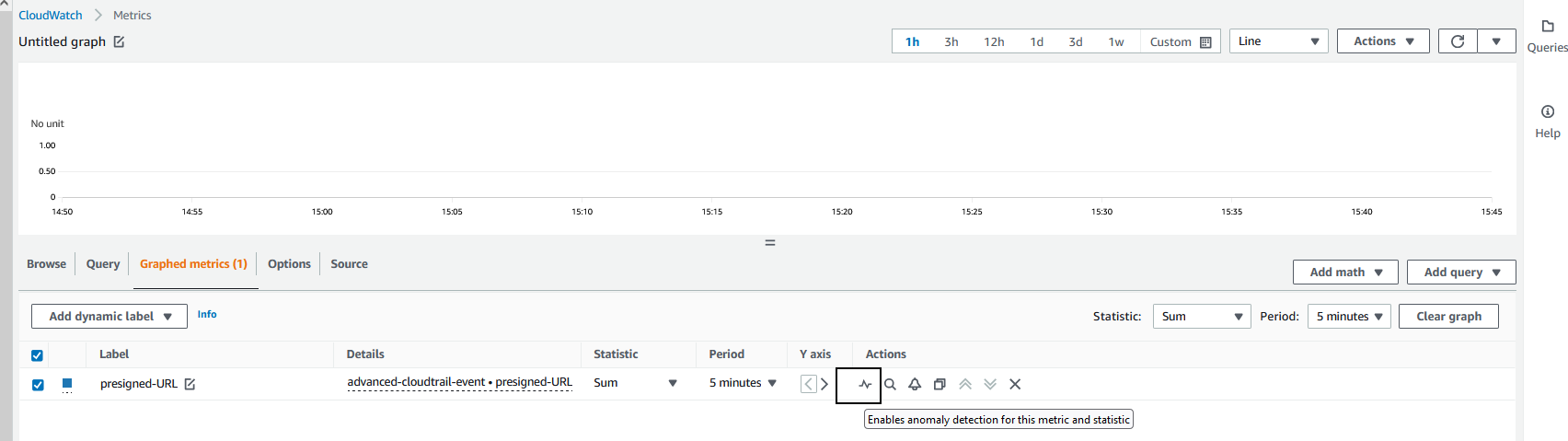Edit the presigned-URL label pencil icon

[x=190, y=384]
